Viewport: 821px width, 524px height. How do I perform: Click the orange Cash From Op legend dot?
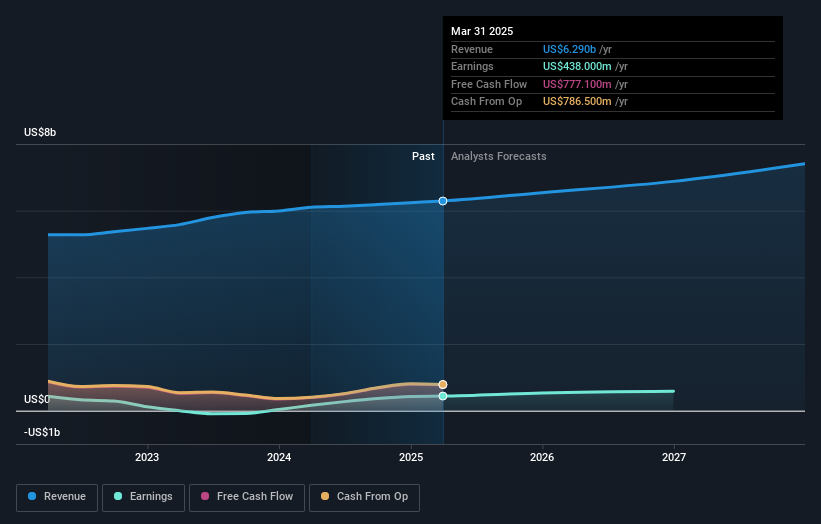[325, 496]
